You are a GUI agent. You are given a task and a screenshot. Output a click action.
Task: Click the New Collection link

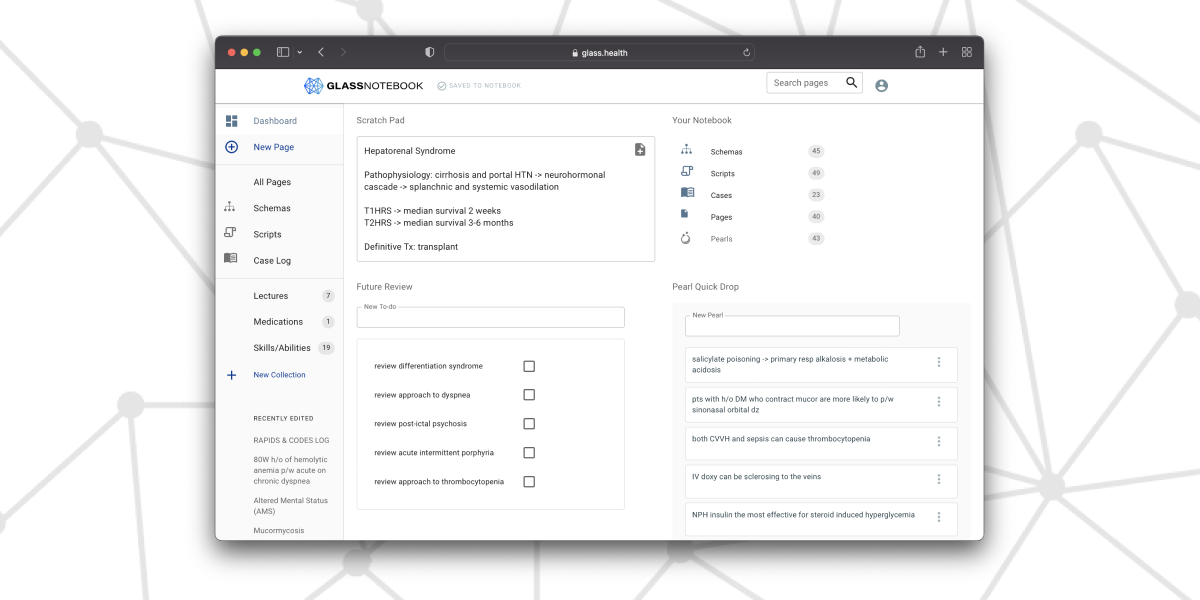click(279, 375)
